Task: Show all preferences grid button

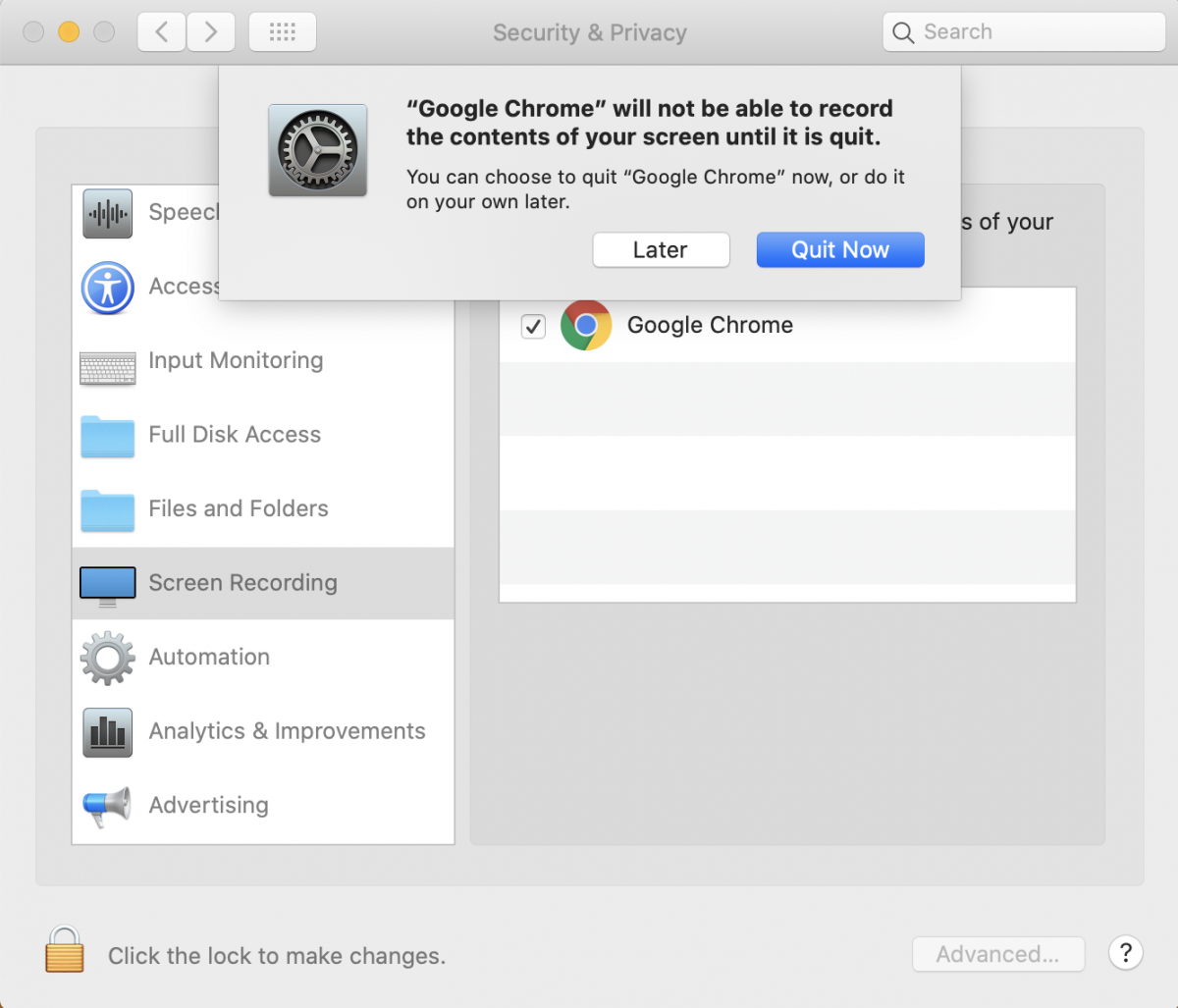Action: 283,32
